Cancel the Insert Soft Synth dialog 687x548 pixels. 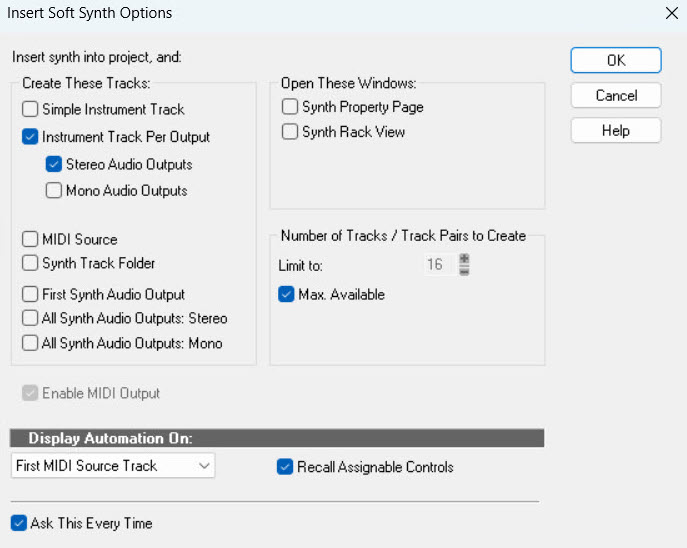[x=615, y=96]
